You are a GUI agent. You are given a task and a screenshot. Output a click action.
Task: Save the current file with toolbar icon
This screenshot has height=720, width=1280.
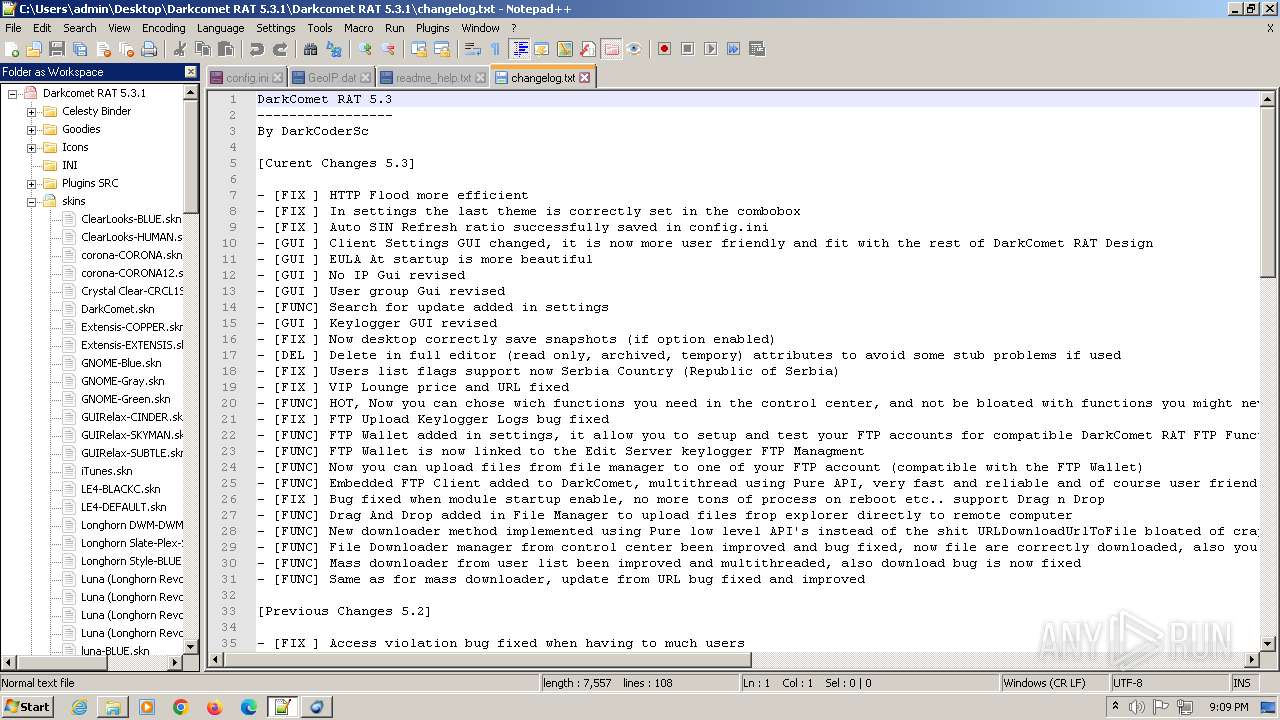pos(57,49)
